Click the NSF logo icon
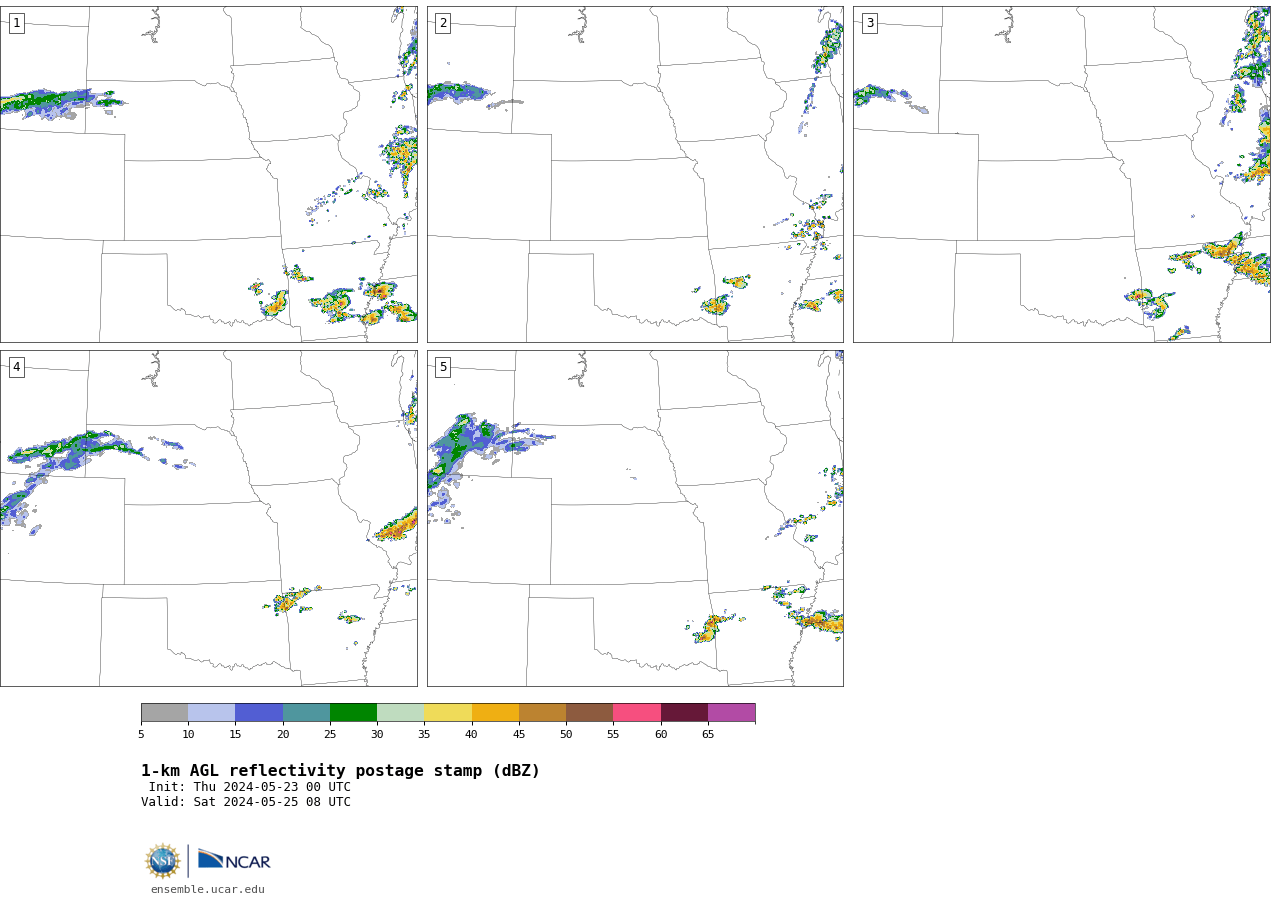This screenshot has height=901, width=1280. click(x=163, y=861)
